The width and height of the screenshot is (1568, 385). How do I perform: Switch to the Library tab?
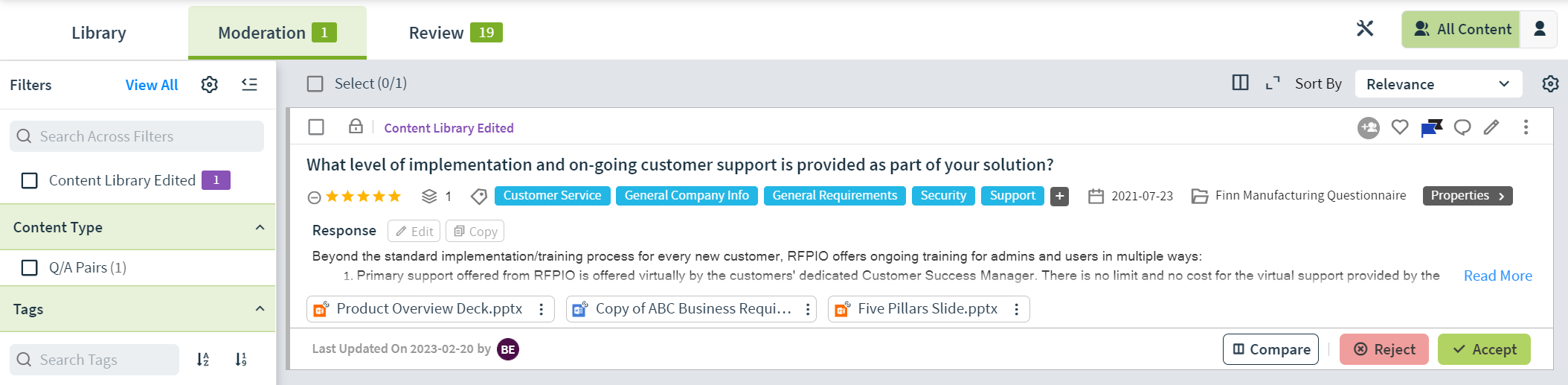99,33
